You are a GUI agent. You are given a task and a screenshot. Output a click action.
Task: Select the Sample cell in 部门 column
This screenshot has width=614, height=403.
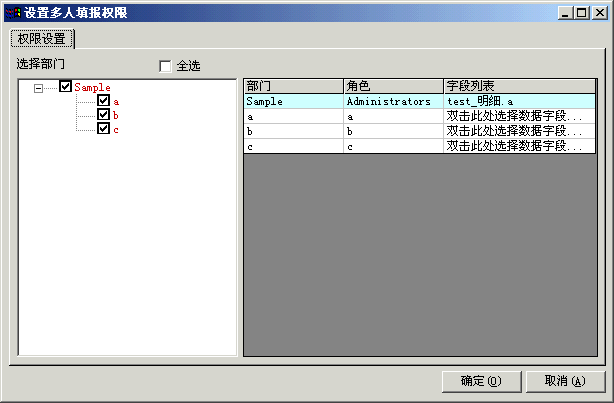pos(294,101)
